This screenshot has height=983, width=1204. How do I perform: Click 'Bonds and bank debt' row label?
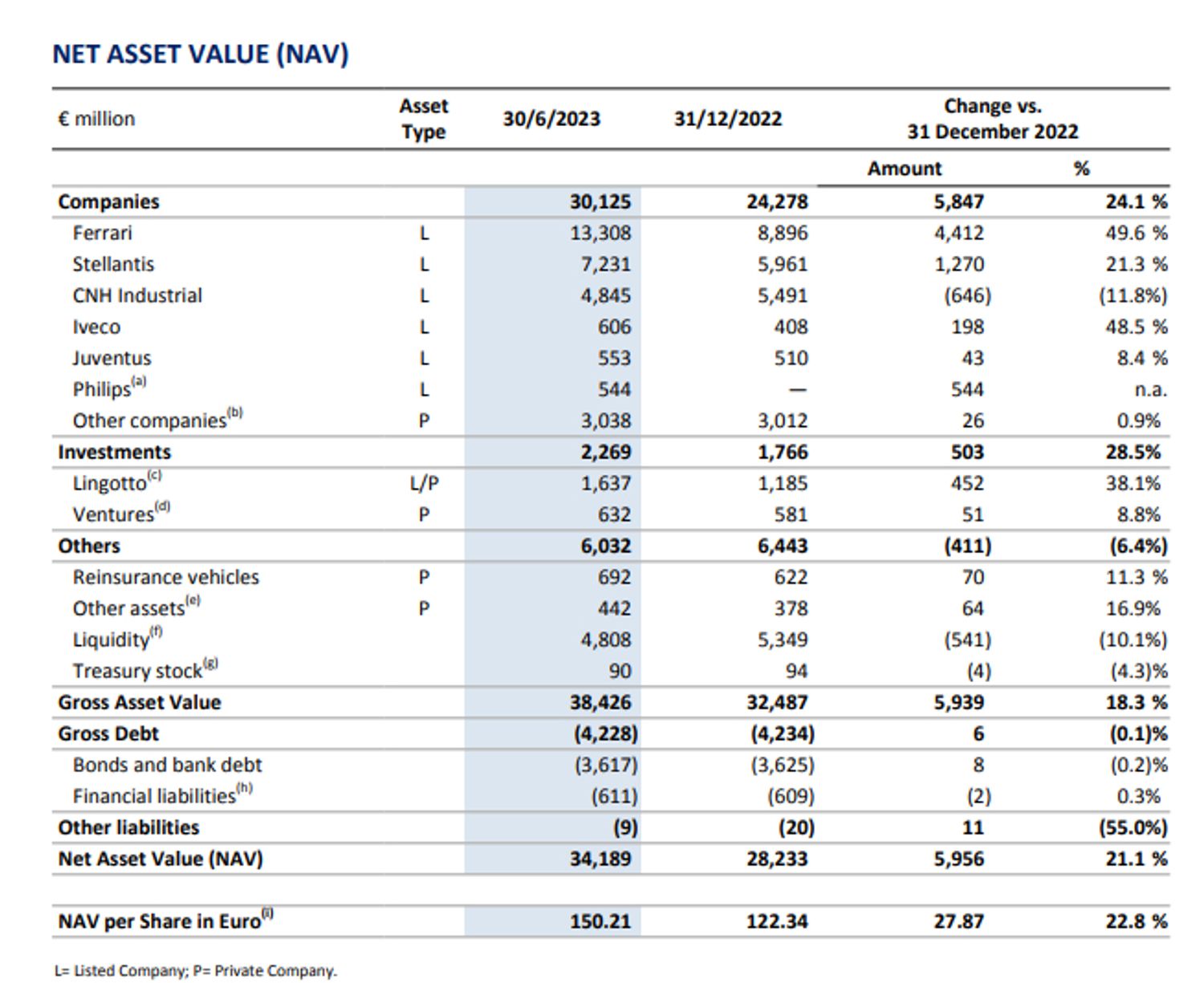(x=167, y=765)
